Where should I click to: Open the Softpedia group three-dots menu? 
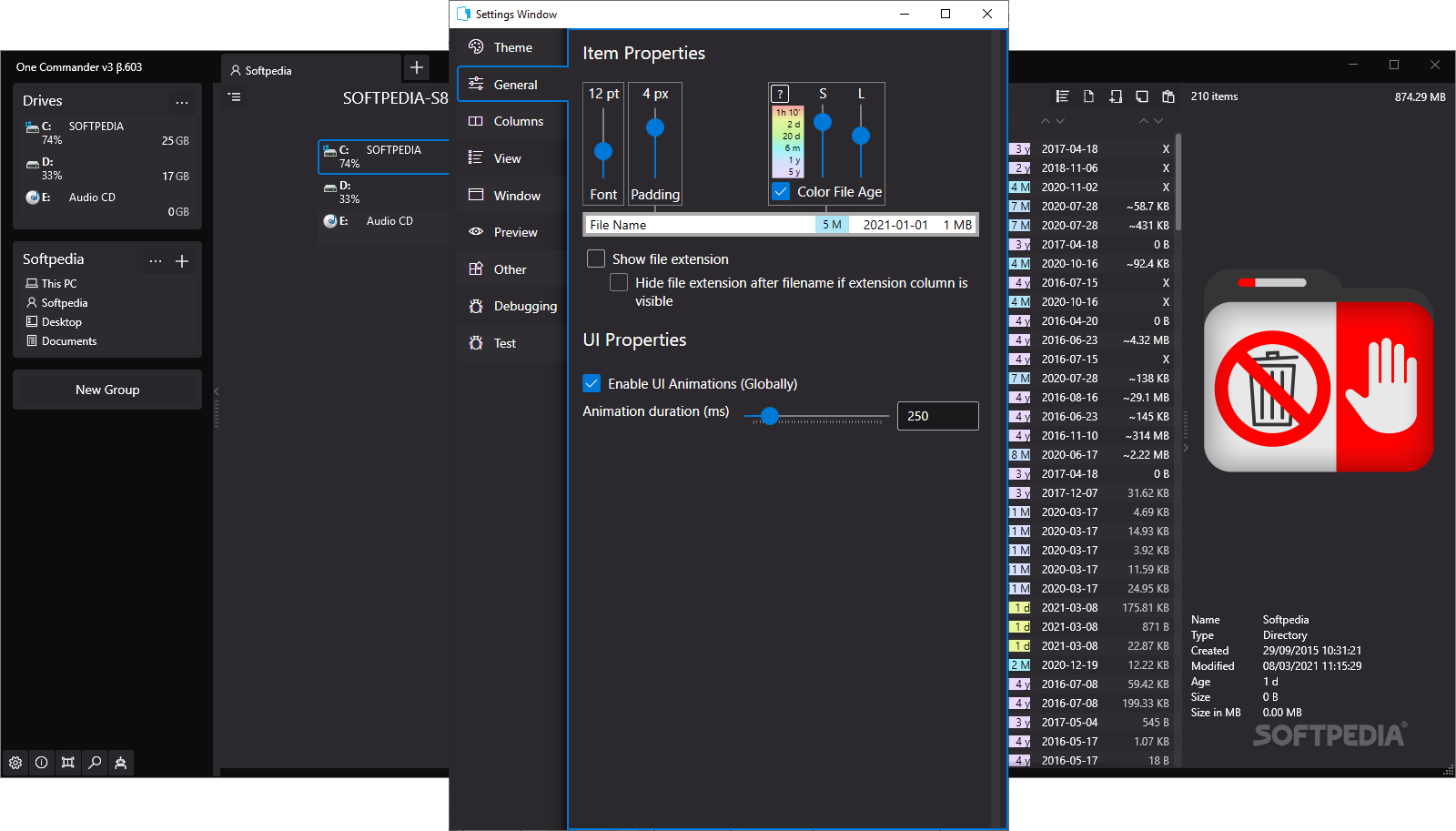156,261
